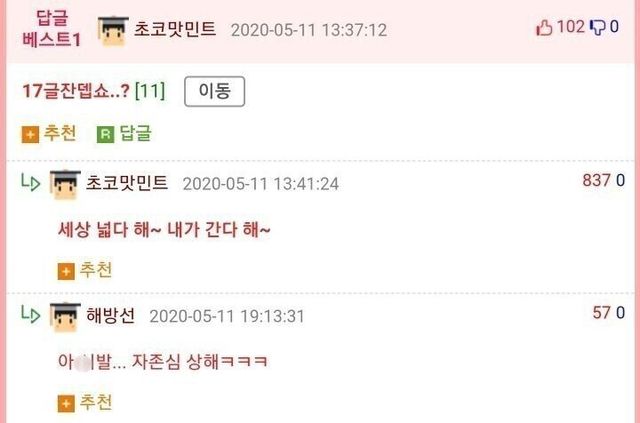Screen dimensions: 640x423
Task: Open 해방선 username profile link
Action: coord(111,316)
